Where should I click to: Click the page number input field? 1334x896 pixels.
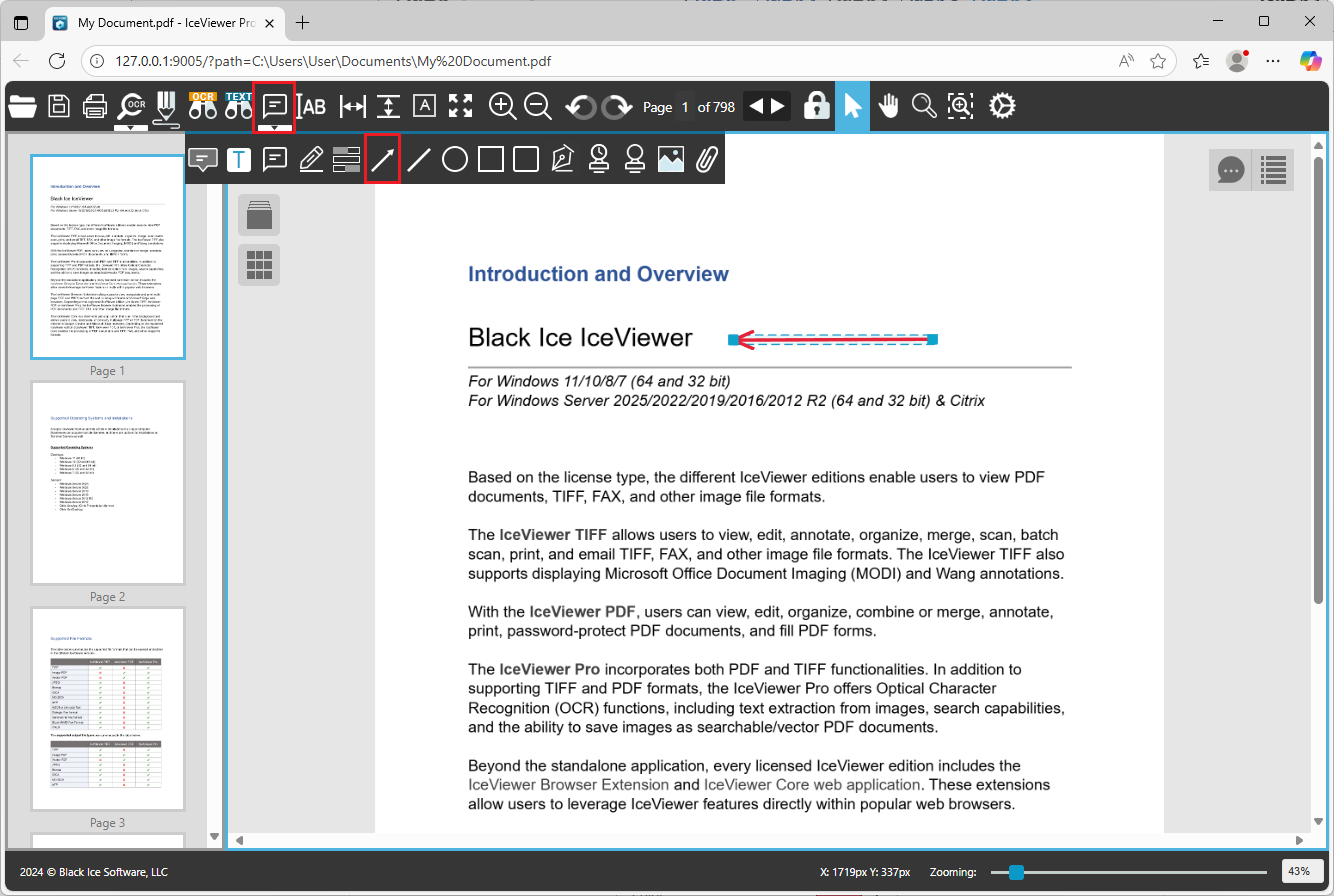point(685,107)
